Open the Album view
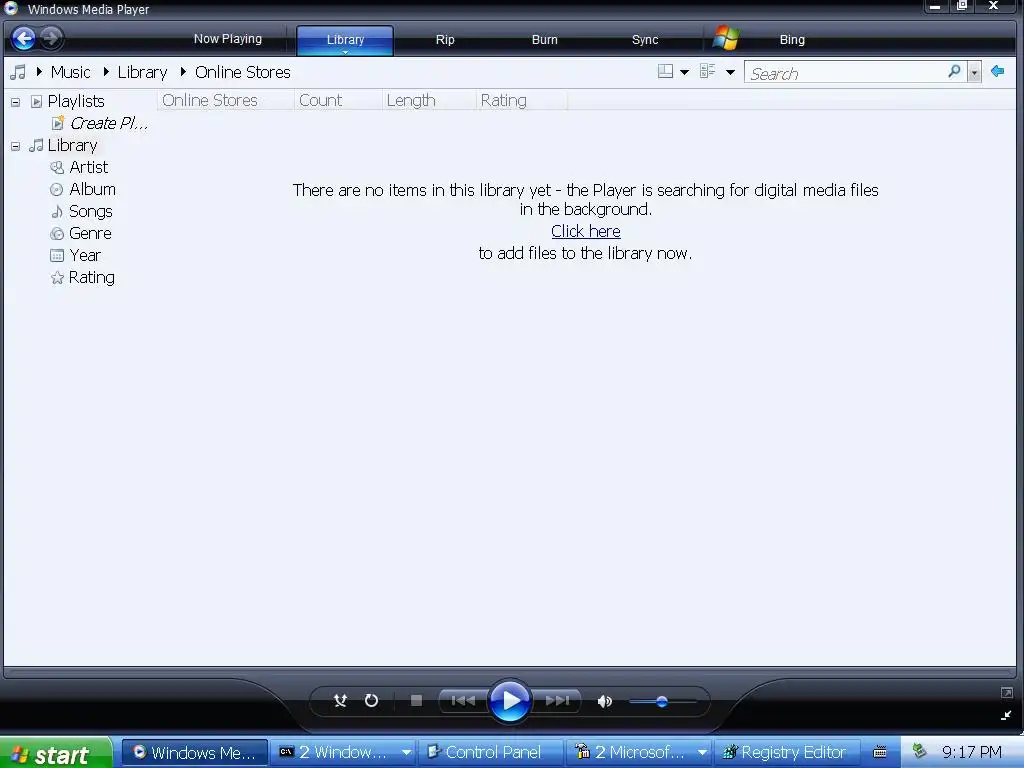 92,189
